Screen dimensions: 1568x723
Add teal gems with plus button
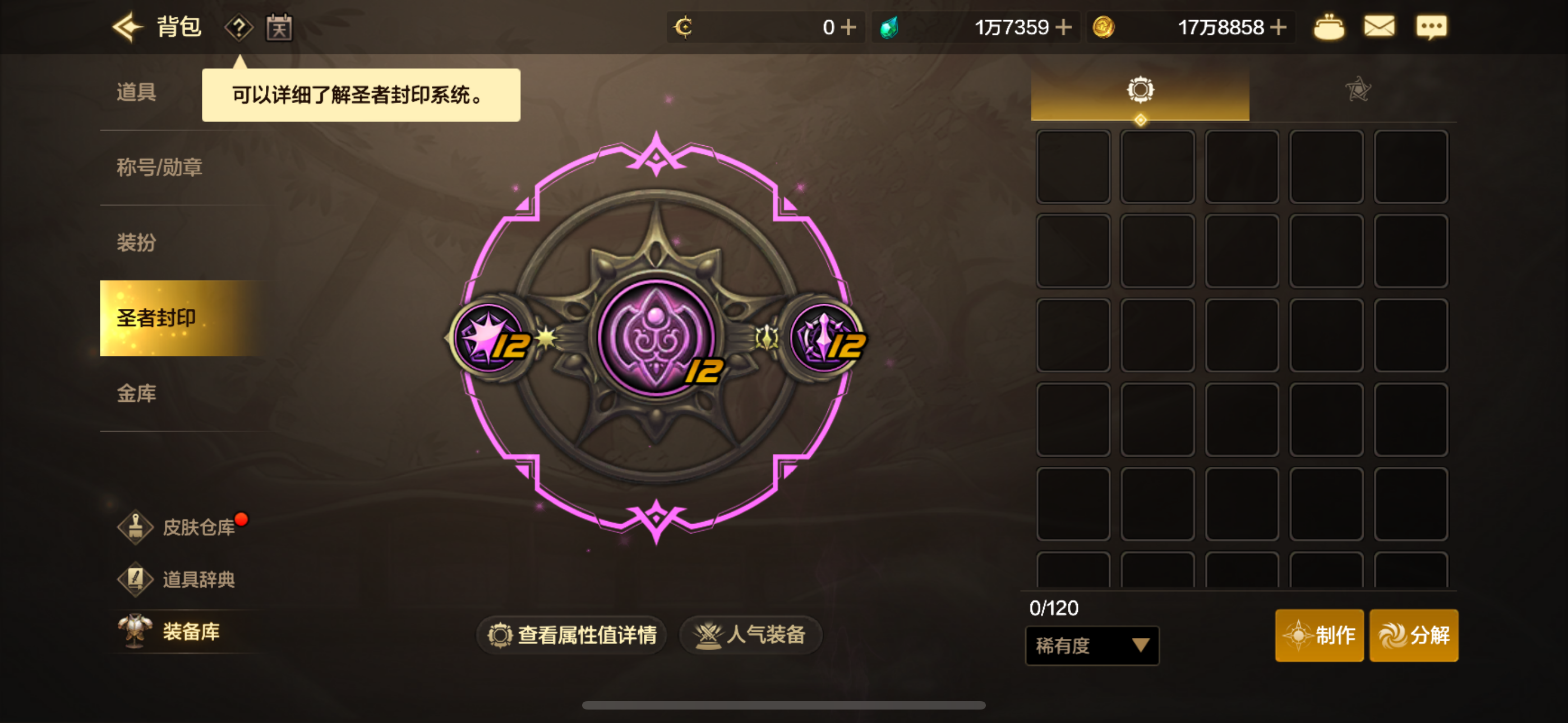click(1063, 27)
